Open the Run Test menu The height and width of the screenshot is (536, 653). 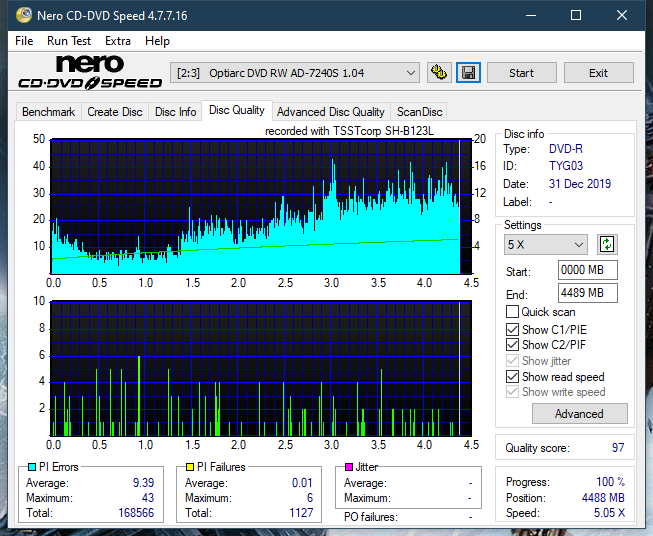coord(69,41)
